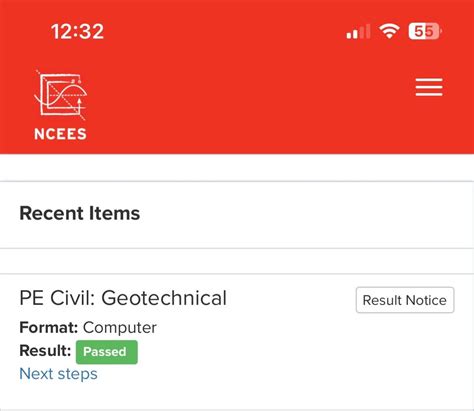Tap the 12:32 clock in status bar
The height and width of the screenshot is (411, 474).
point(77,32)
